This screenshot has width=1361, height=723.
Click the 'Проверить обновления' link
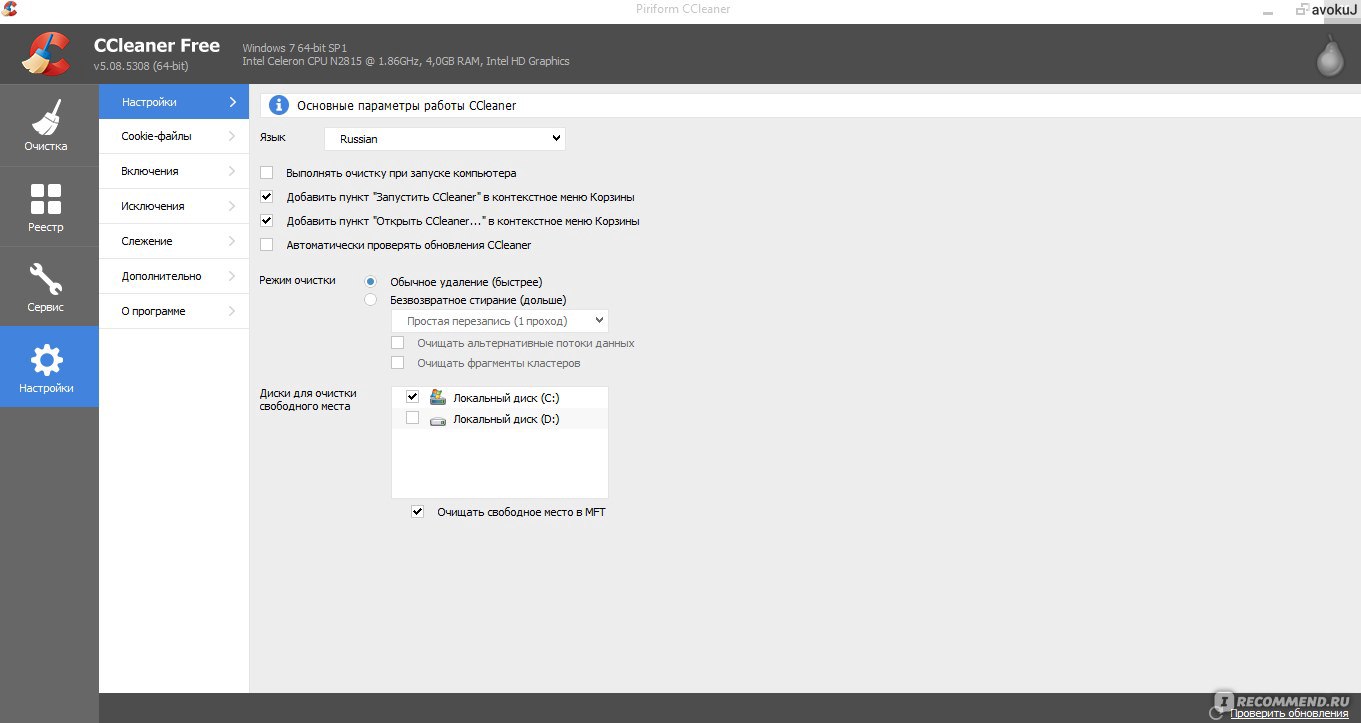1289,713
